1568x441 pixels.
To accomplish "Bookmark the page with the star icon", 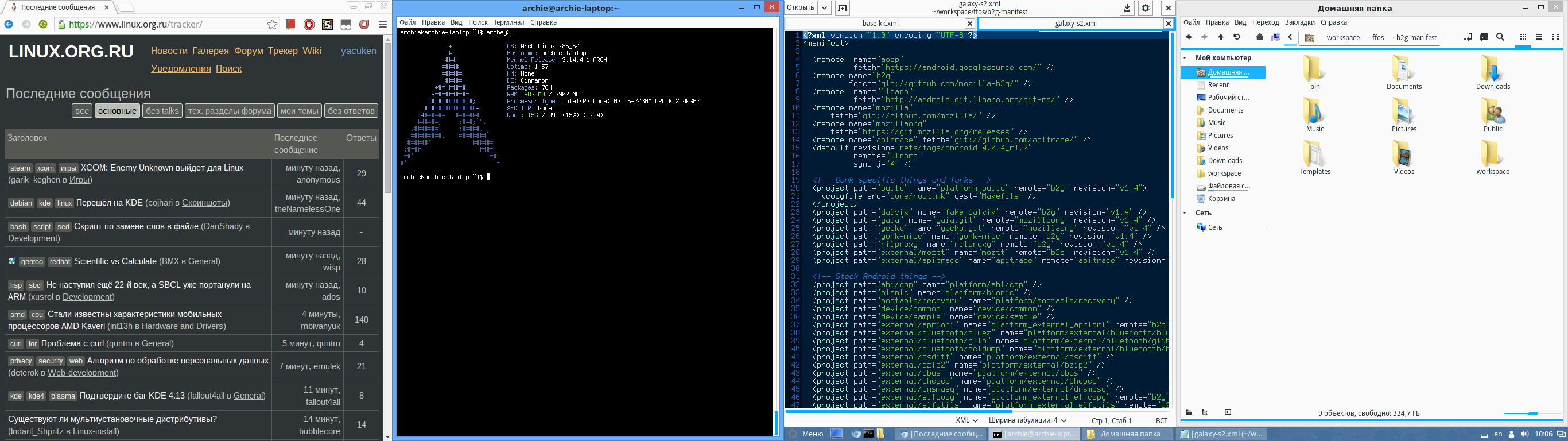I will (272, 24).
